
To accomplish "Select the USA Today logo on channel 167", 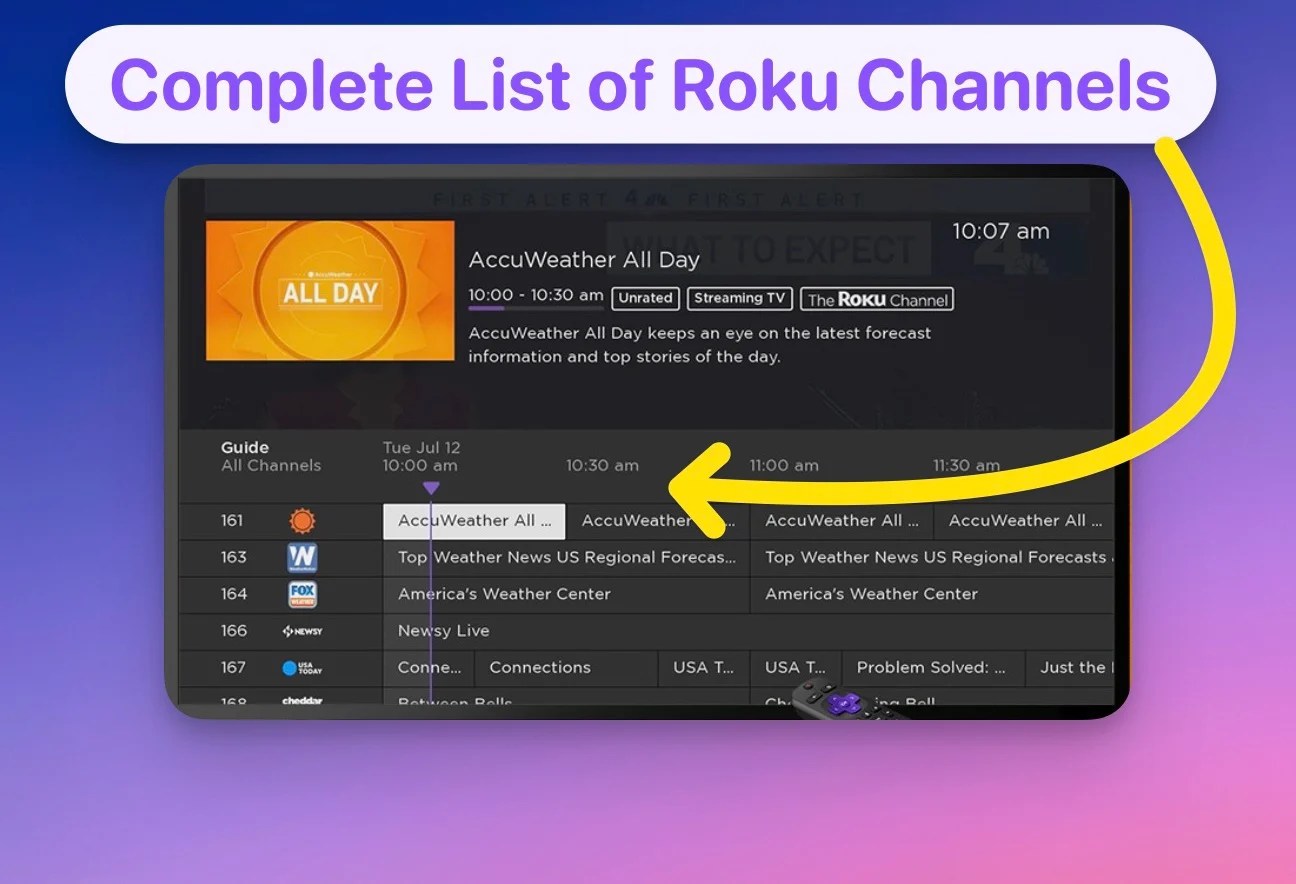I will pos(302,668).
